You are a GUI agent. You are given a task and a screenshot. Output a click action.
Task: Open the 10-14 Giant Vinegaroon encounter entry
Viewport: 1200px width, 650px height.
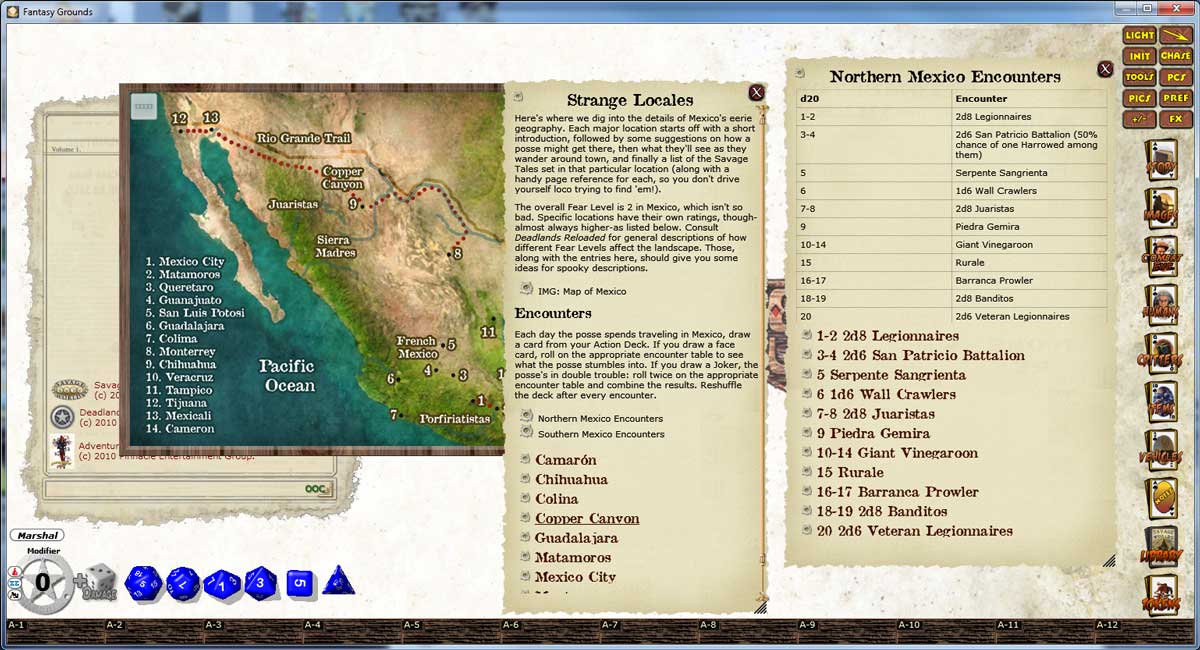(896, 452)
